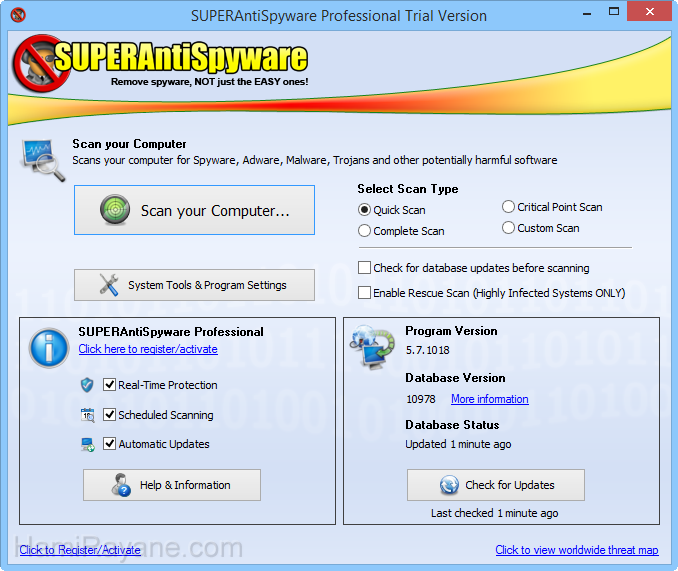Click the Real-Time Protection shield icon

87,385
